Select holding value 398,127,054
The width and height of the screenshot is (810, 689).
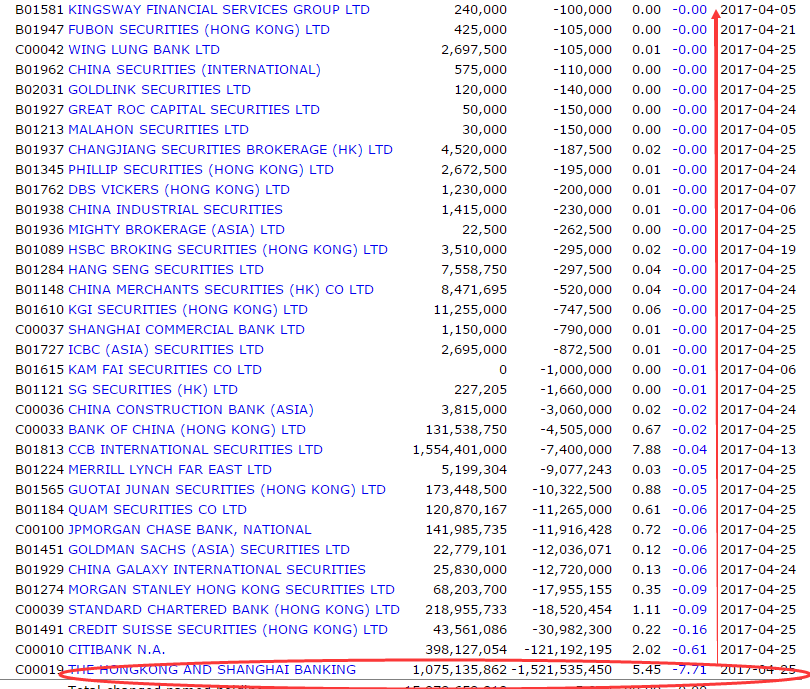pyautogui.click(x=466, y=650)
